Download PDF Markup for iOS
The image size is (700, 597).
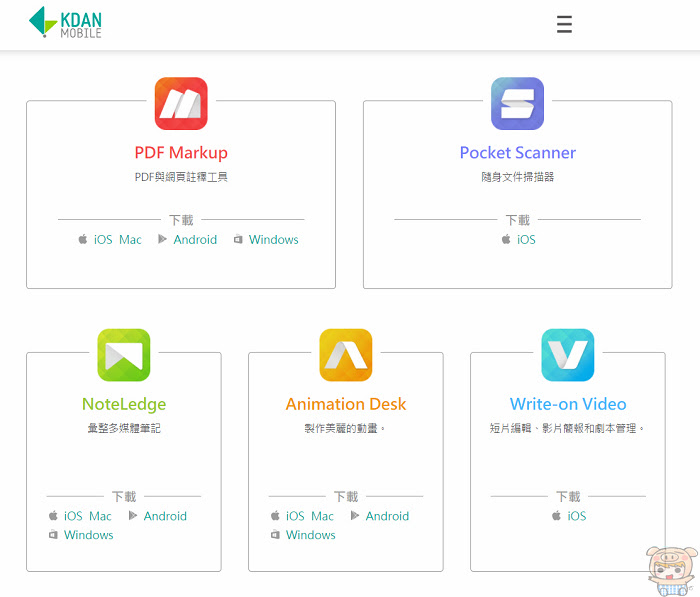click(103, 240)
